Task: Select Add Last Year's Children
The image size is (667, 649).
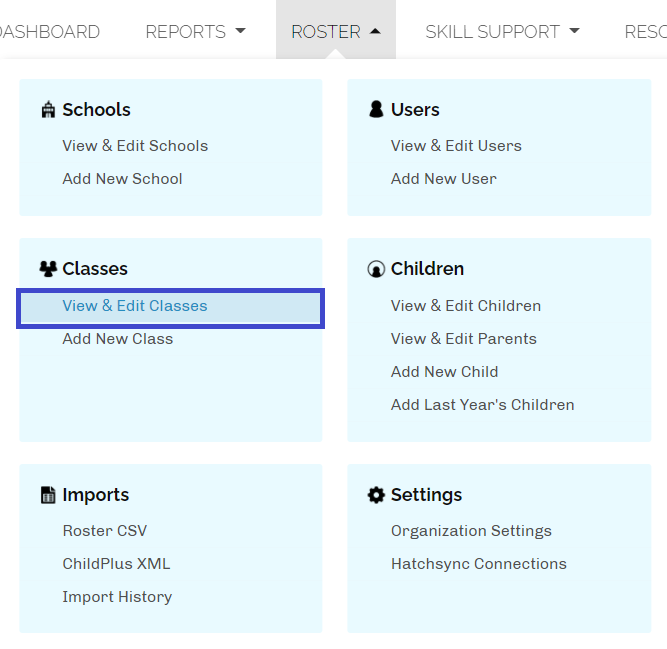Action: [482, 405]
